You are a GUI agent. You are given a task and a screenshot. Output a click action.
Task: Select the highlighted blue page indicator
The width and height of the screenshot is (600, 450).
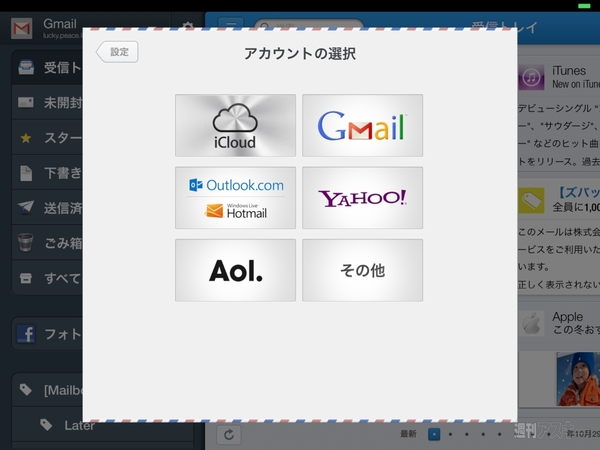434,434
